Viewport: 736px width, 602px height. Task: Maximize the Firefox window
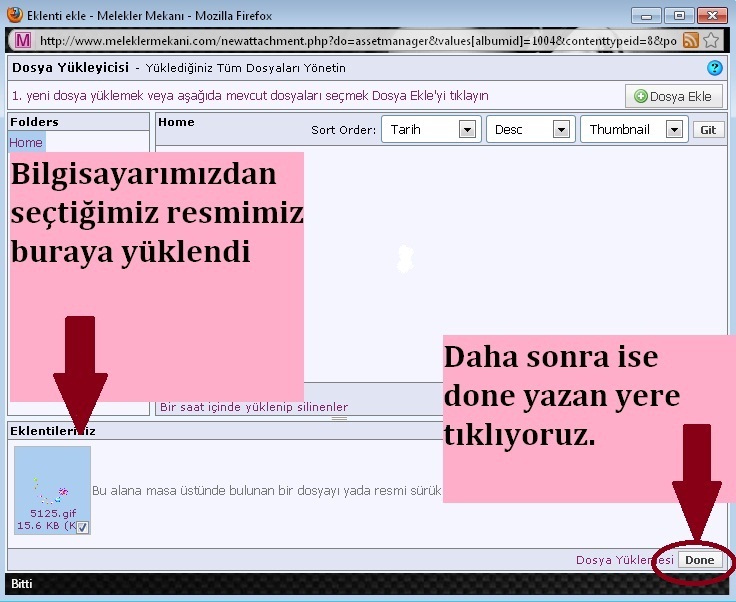[x=679, y=16]
